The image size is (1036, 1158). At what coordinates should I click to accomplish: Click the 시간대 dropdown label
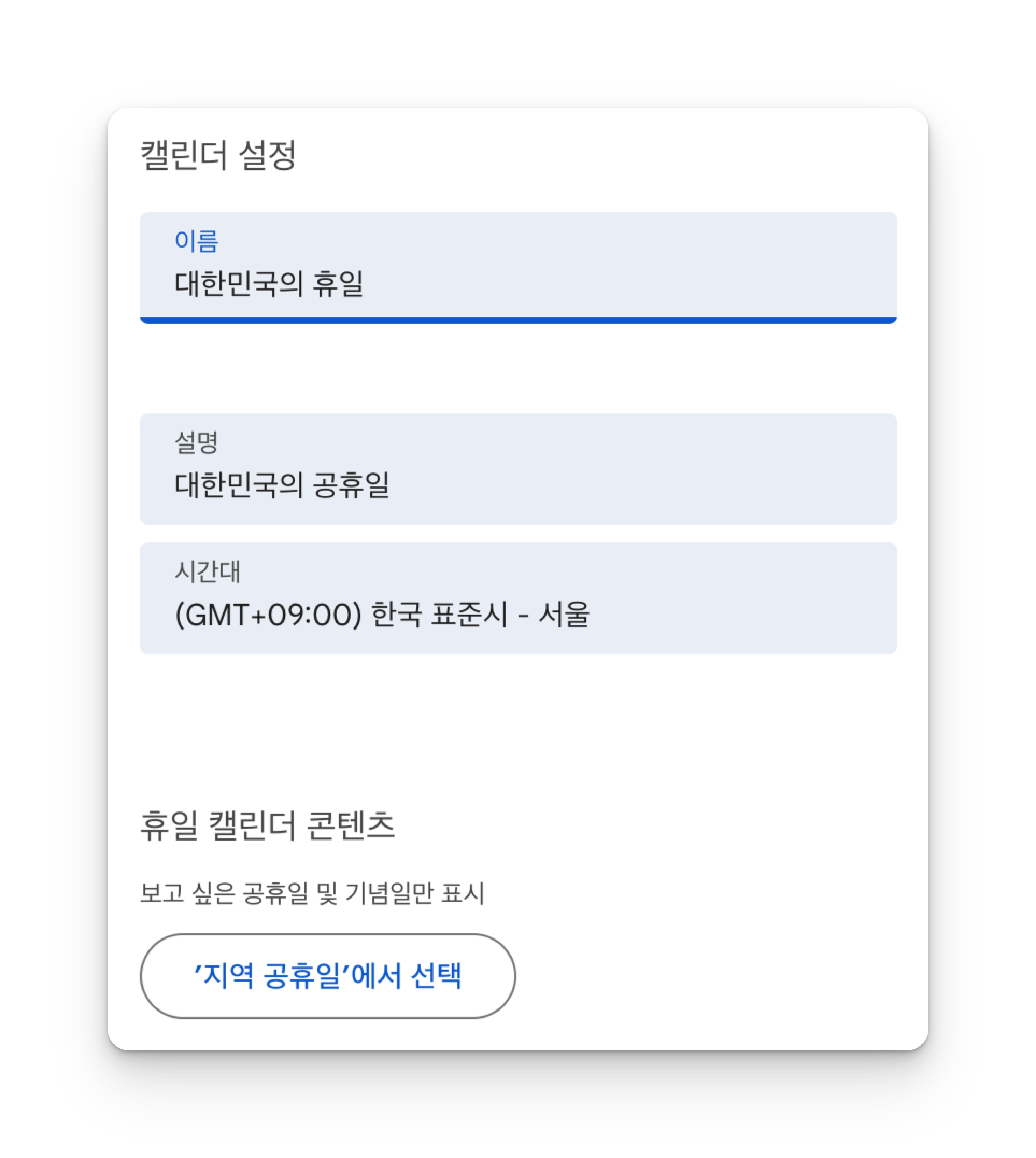point(208,571)
